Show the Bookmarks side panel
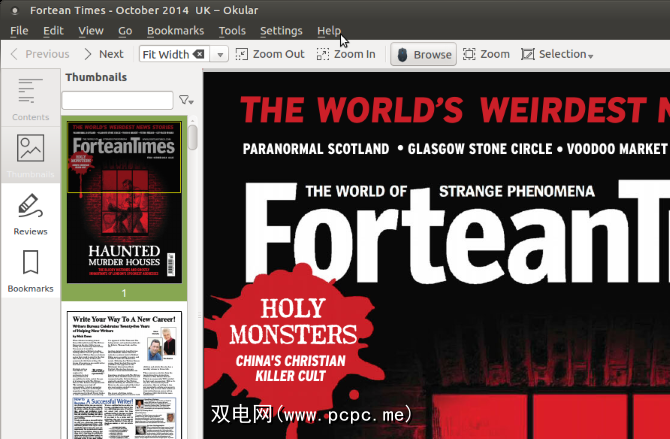Image resolution: width=670 pixels, height=439 pixels. pos(30,271)
